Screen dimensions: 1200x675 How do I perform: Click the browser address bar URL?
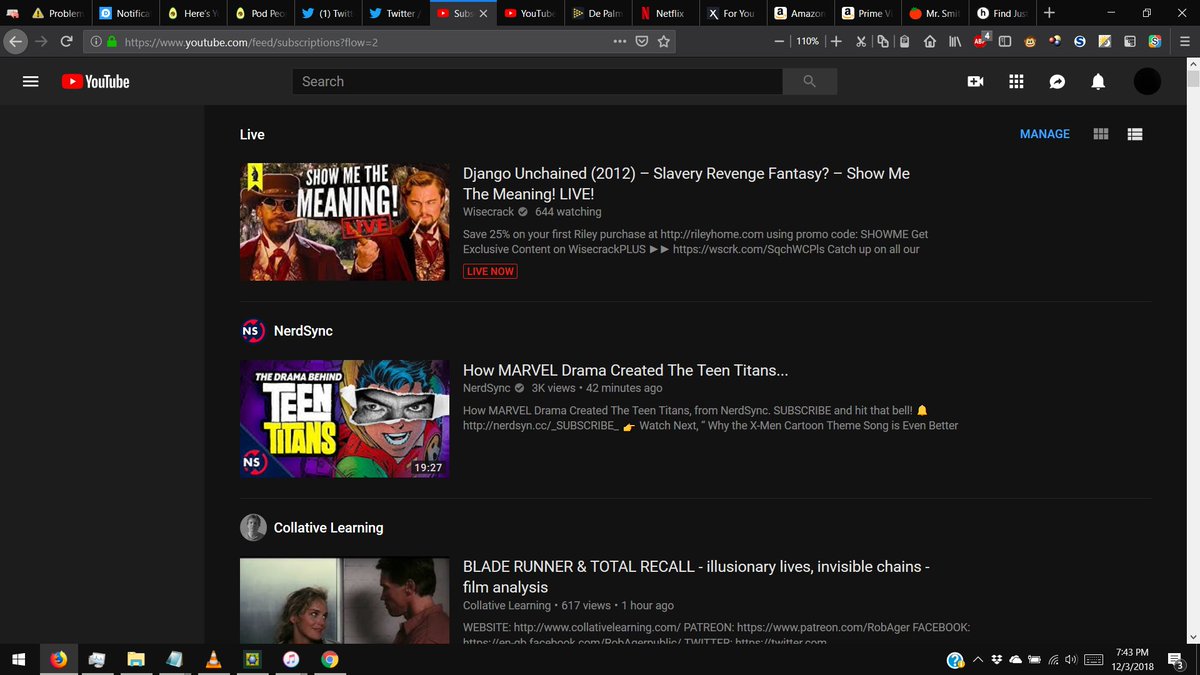(x=251, y=42)
